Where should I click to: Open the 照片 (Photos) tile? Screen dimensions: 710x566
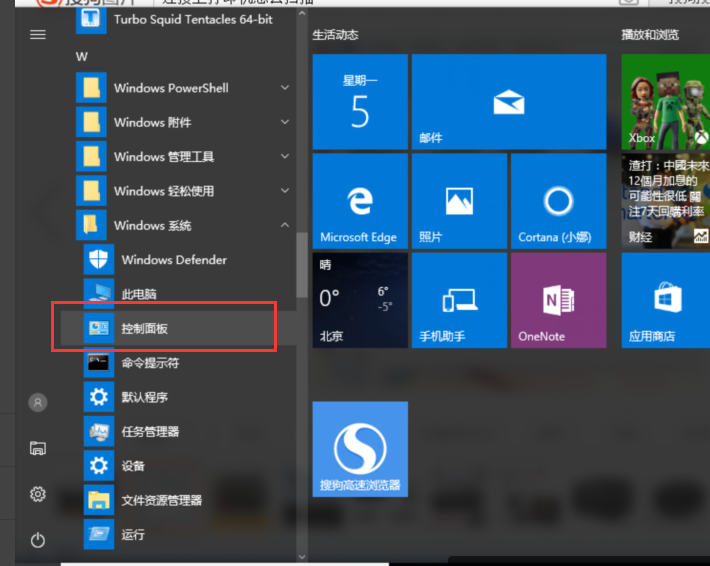[x=459, y=201]
